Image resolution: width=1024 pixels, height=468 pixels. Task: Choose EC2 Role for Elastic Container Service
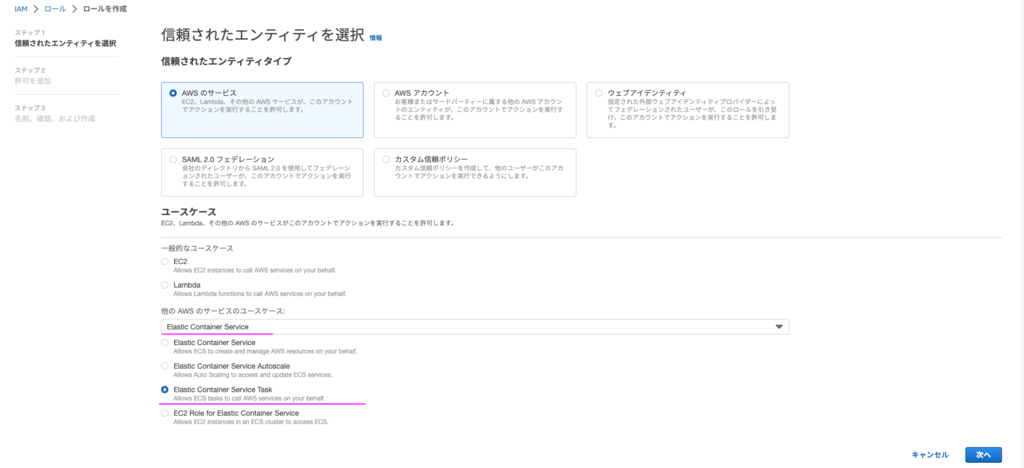coord(165,413)
